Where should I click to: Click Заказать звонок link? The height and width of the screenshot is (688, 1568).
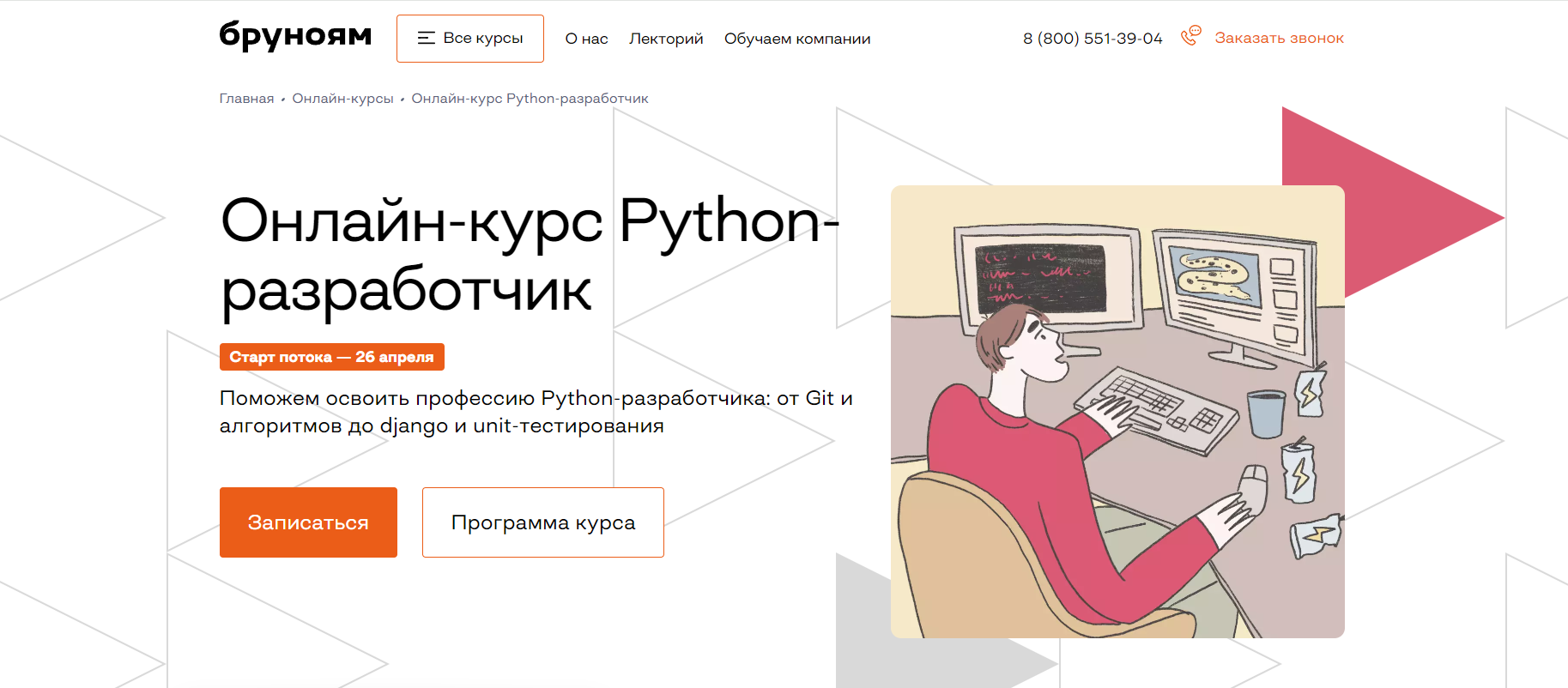coord(1279,38)
